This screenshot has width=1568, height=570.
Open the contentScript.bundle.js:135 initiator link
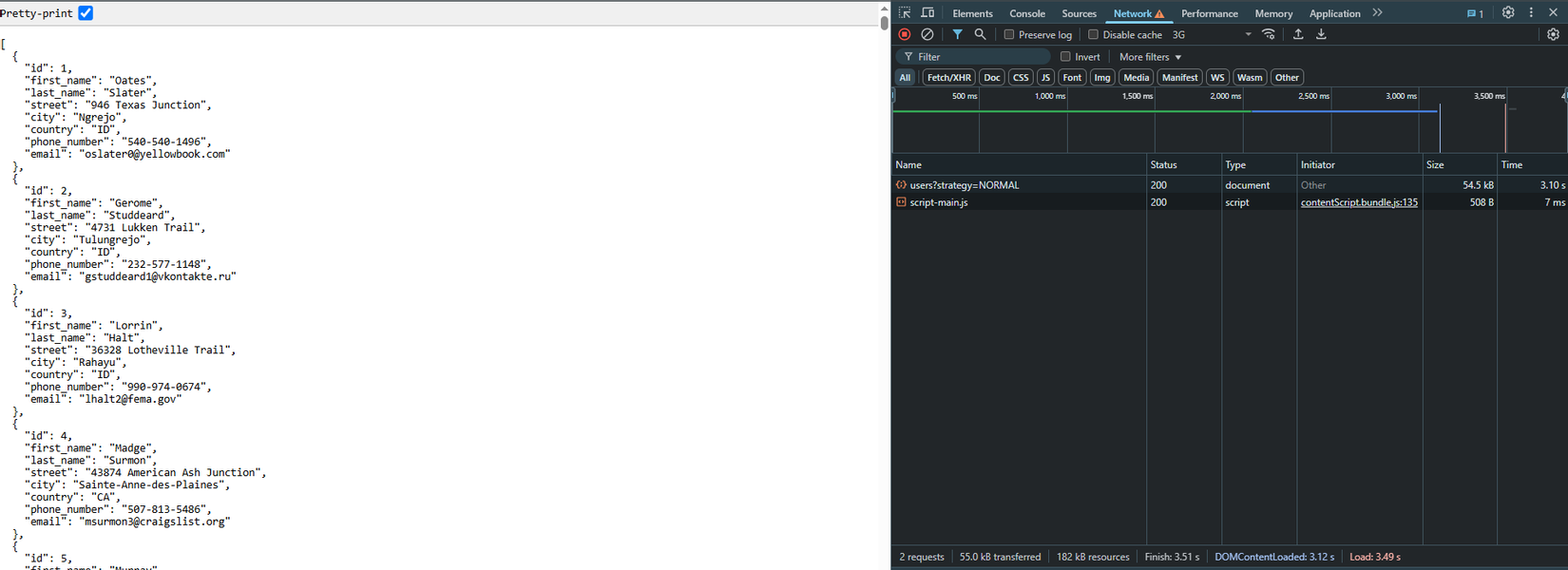1359,202
